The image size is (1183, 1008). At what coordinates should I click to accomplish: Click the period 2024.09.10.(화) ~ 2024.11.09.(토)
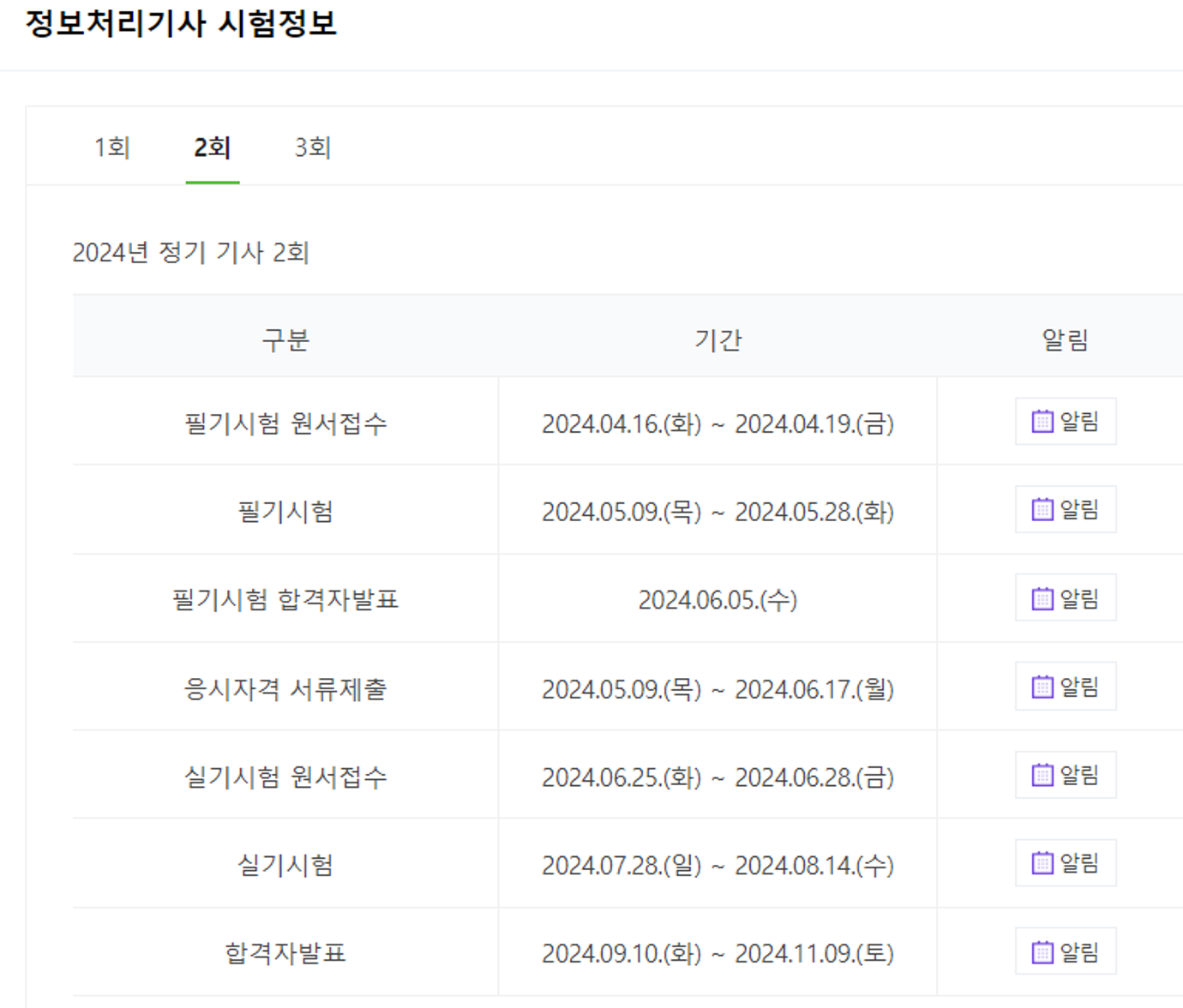coord(718,953)
